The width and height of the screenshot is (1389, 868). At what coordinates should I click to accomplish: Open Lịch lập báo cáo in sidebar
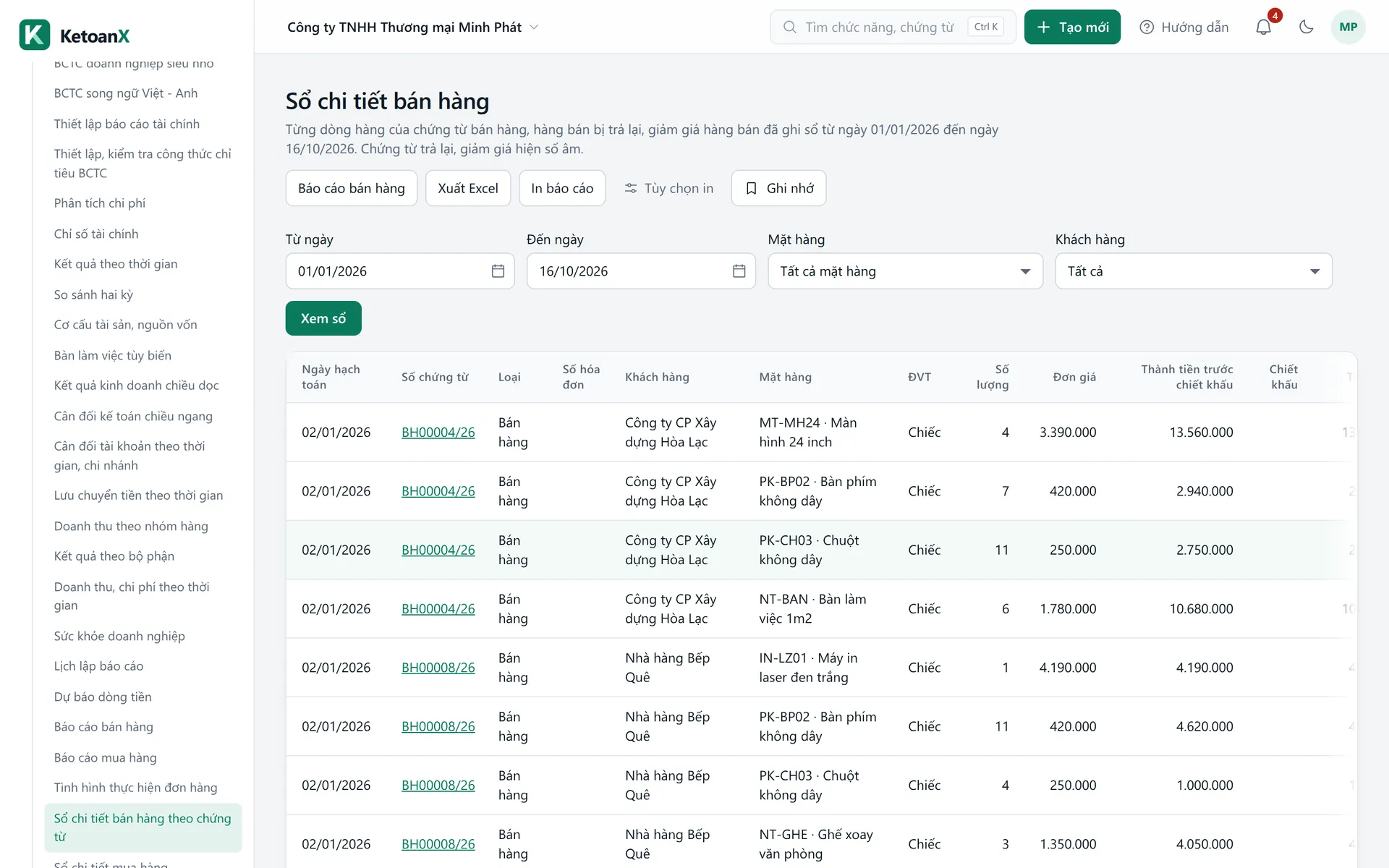(x=98, y=666)
